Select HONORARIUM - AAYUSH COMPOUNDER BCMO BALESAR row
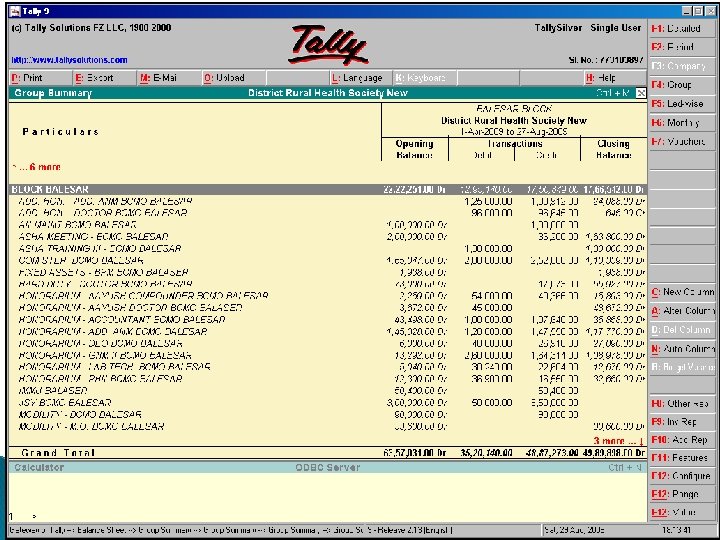Image resolution: width=720 pixels, height=540 pixels. pos(328,296)
